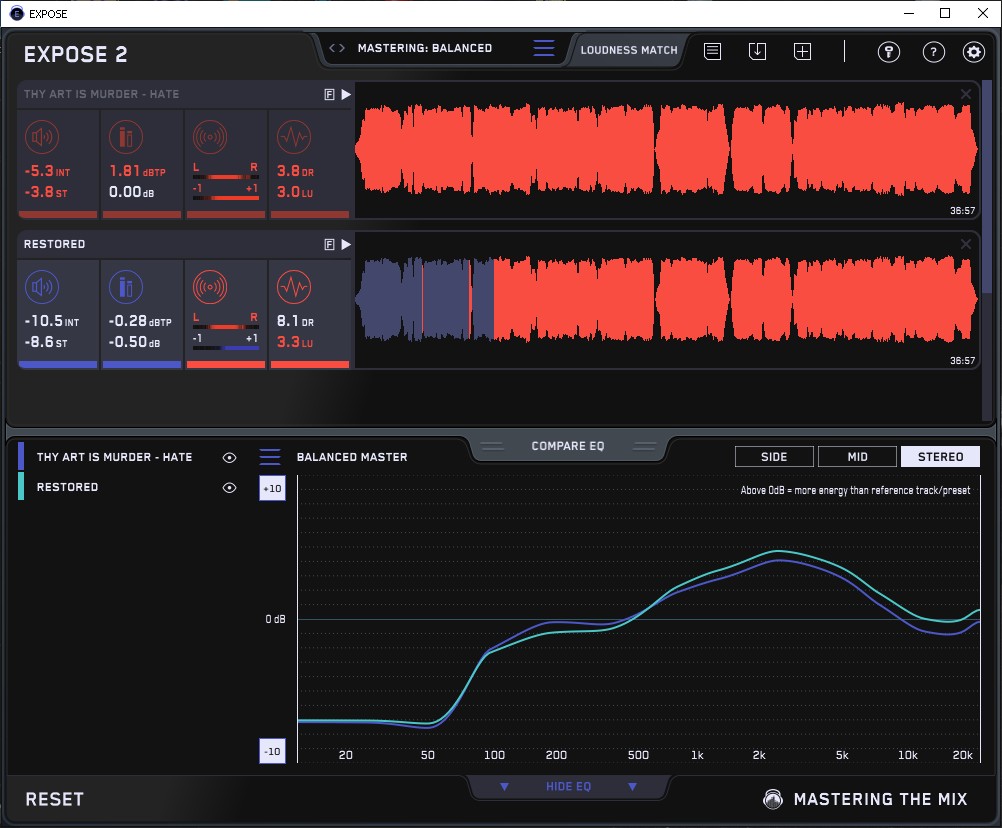Click the license key icon
1002x828 pixels.
click(x=889, y=52)
